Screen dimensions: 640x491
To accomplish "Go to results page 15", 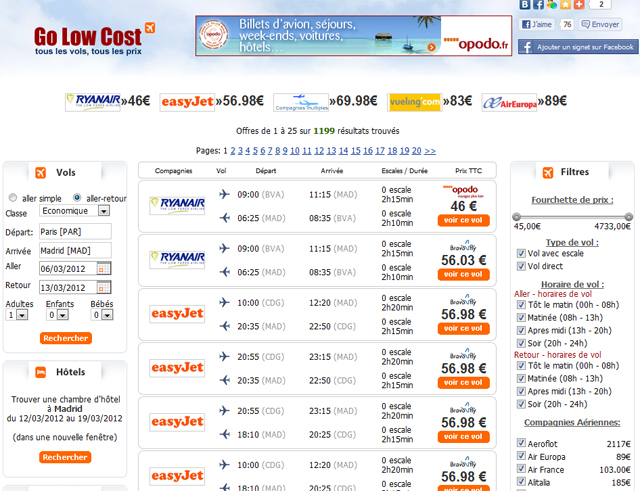I will [x=356, y=151].
